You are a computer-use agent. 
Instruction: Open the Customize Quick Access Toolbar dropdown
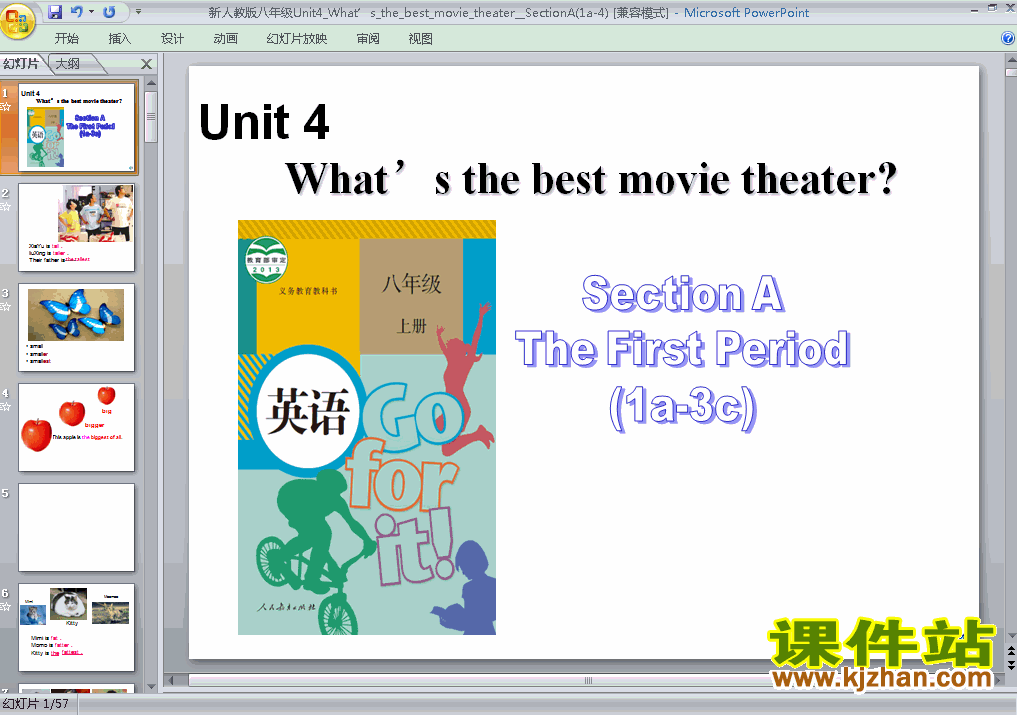(138, 12)
